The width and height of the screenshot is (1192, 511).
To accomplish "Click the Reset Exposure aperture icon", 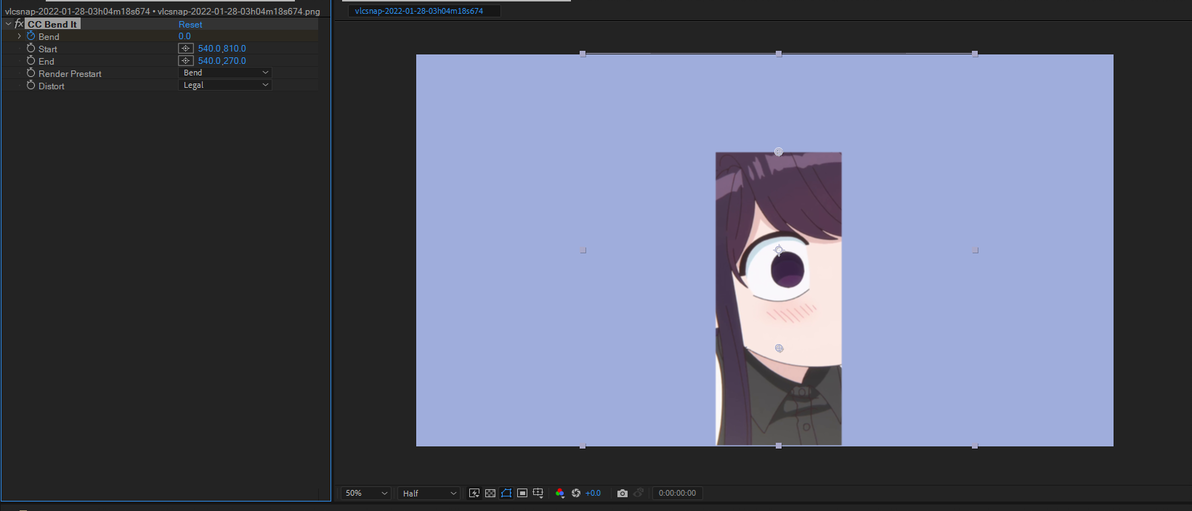I will coord(576,494).
